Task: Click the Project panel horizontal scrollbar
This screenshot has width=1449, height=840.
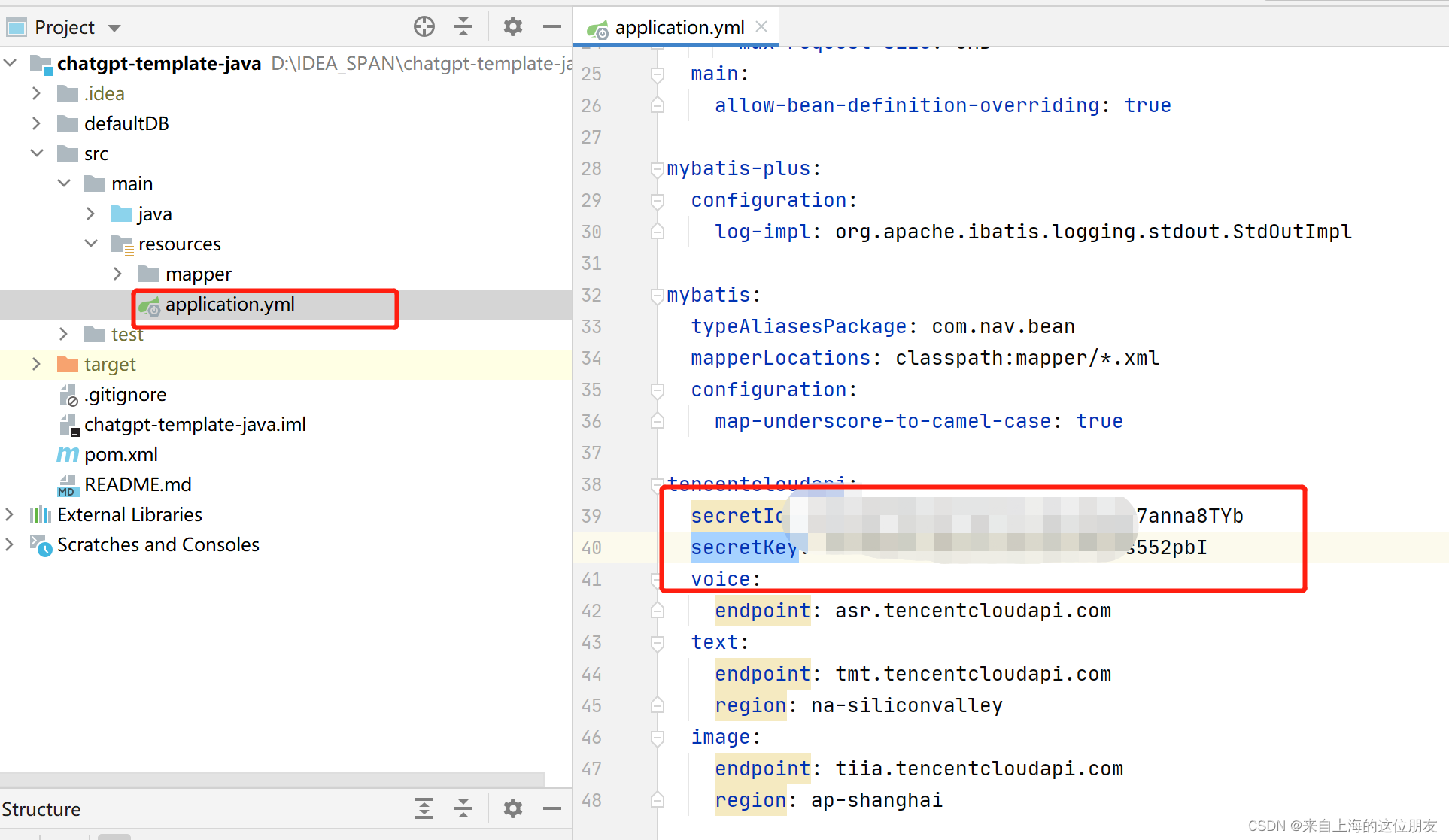Action: (x=272, y=778)
